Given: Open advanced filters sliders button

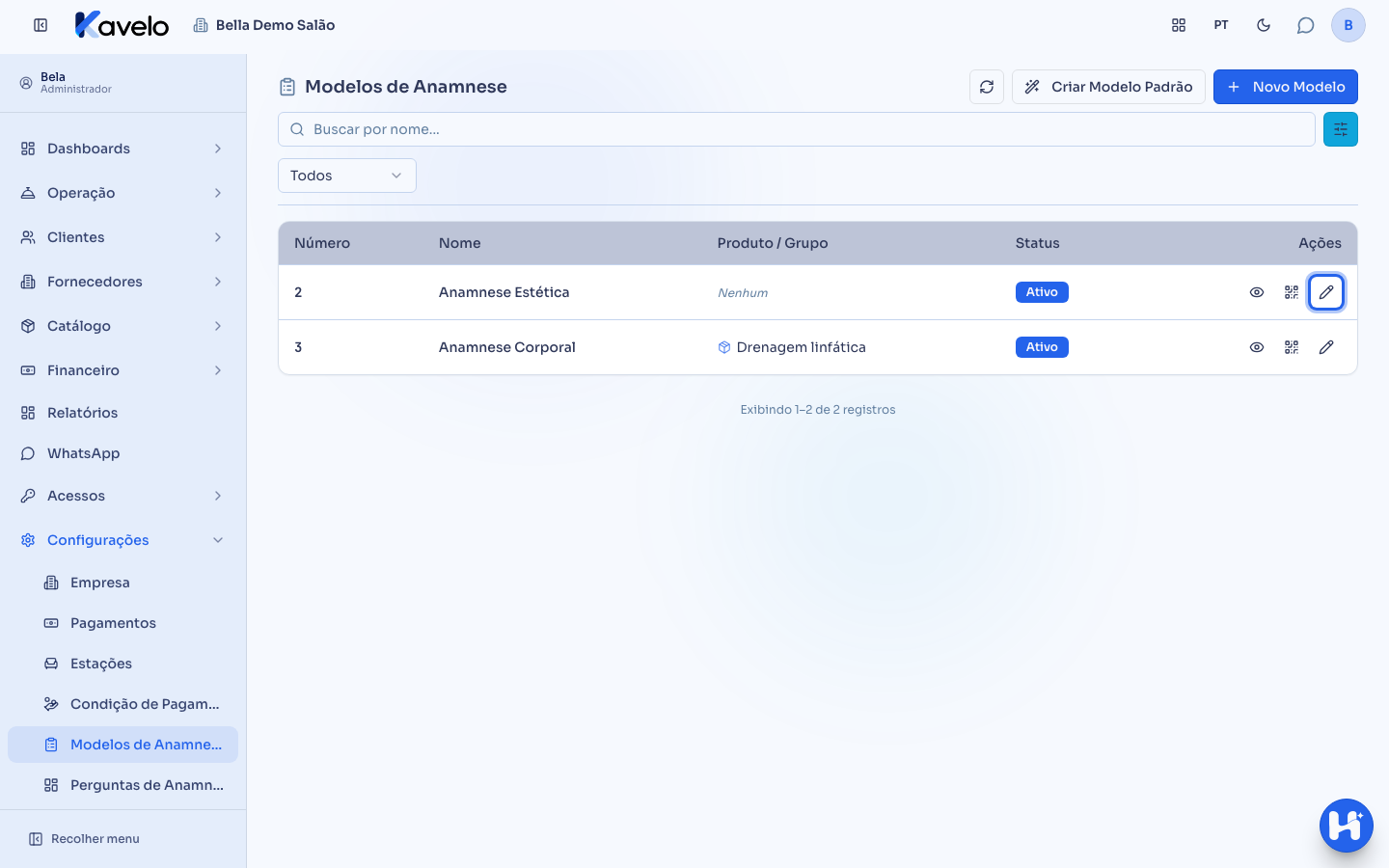Looking at the screenshot, I should pos(1341,129).
